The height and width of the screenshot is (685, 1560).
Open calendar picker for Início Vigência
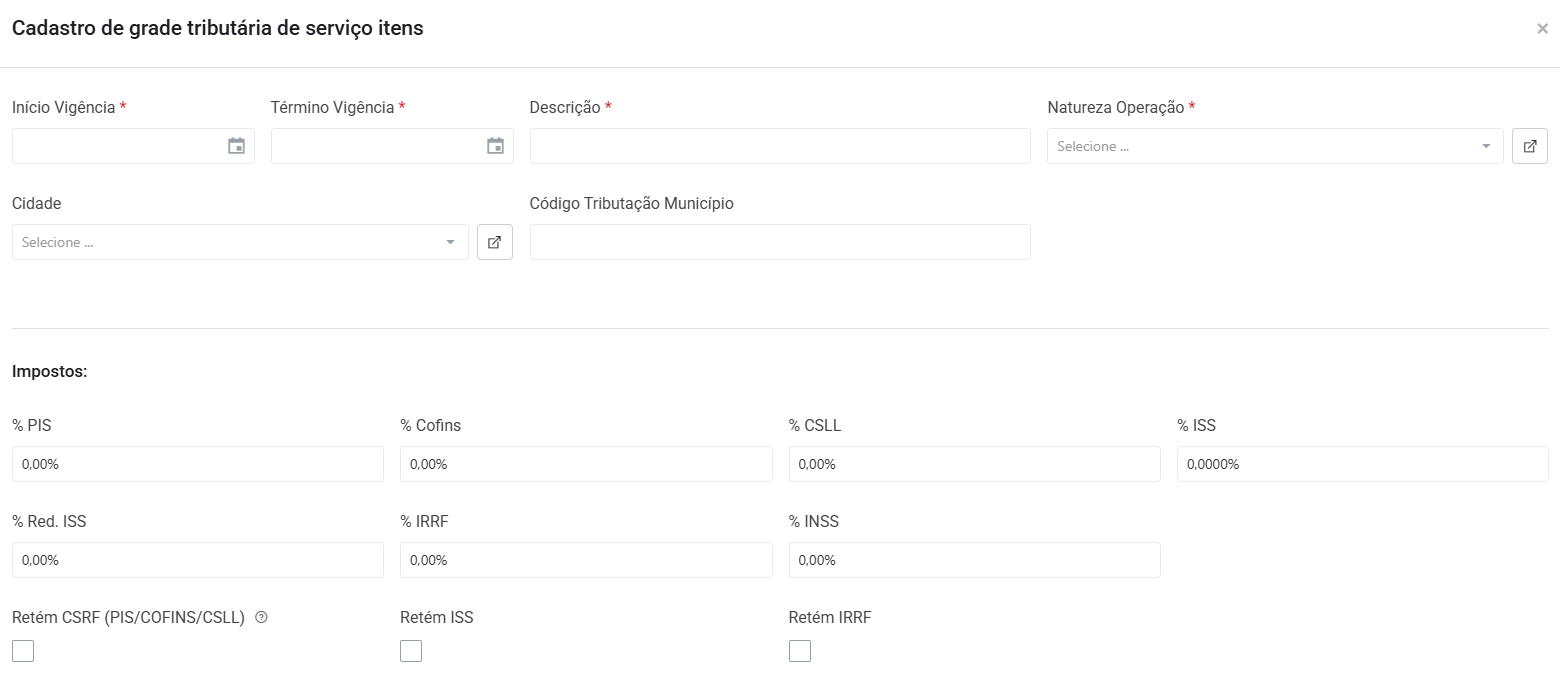(x=236, y=146)
